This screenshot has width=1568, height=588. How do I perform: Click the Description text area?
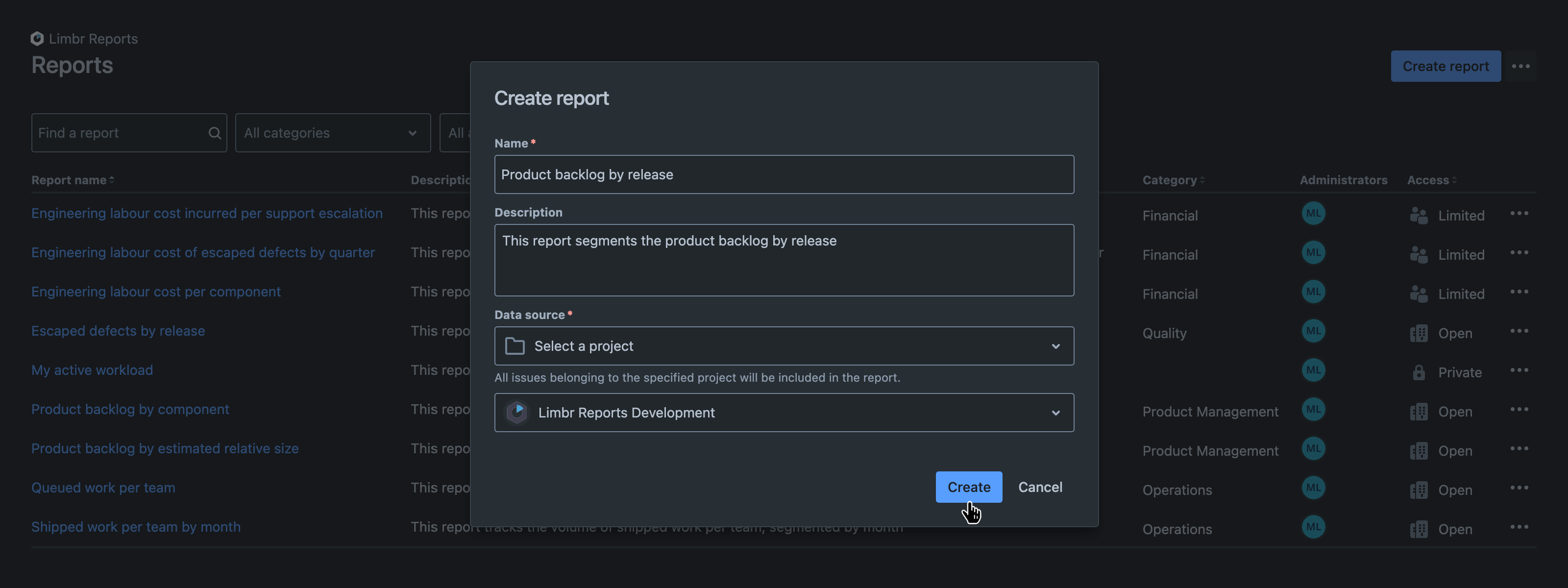point(784,261)
